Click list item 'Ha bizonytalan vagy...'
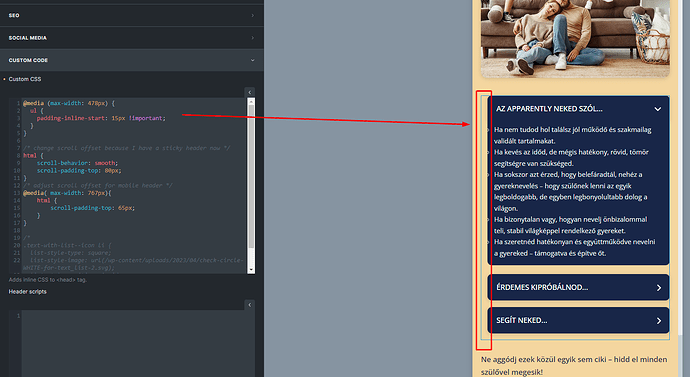 click(570, 225)
